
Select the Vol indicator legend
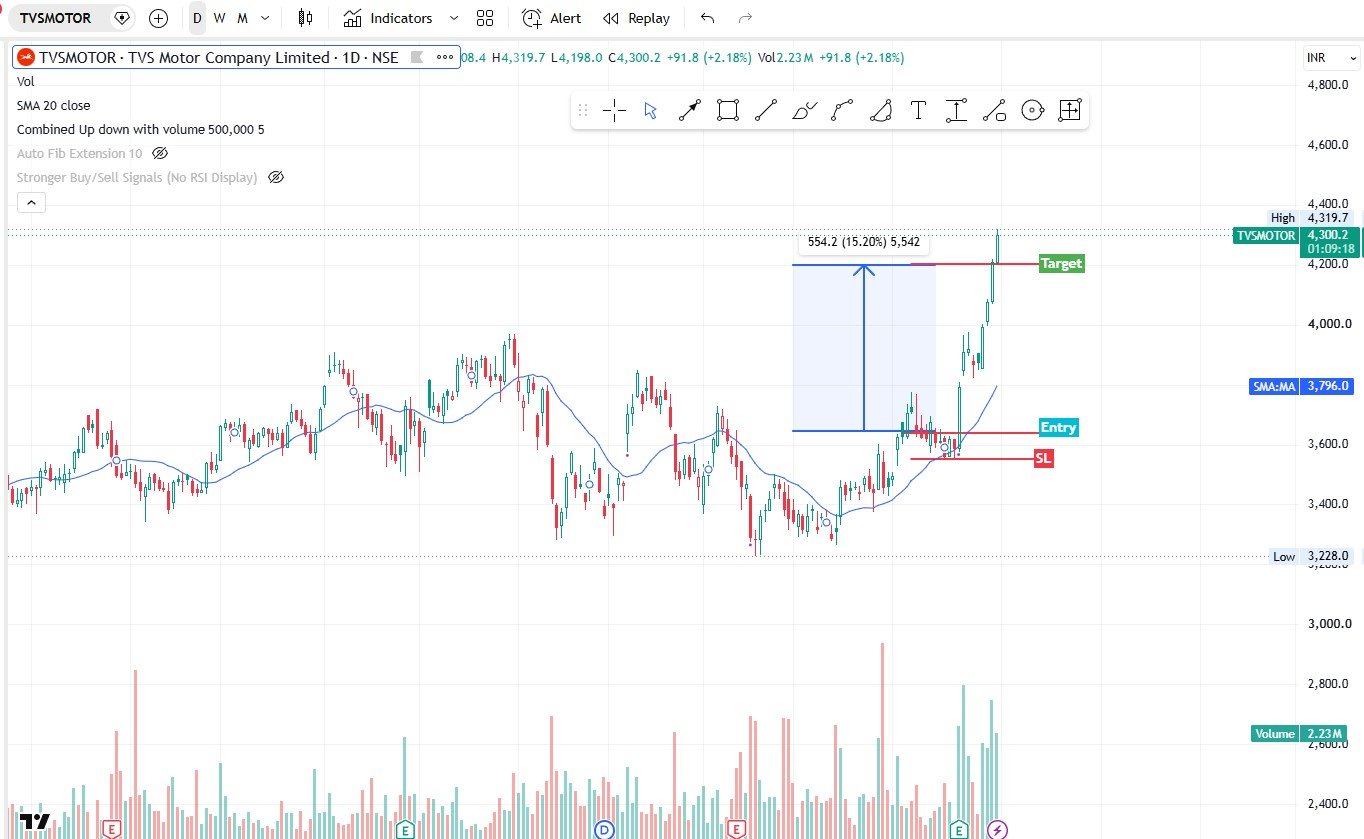click(x=26, y=82)
